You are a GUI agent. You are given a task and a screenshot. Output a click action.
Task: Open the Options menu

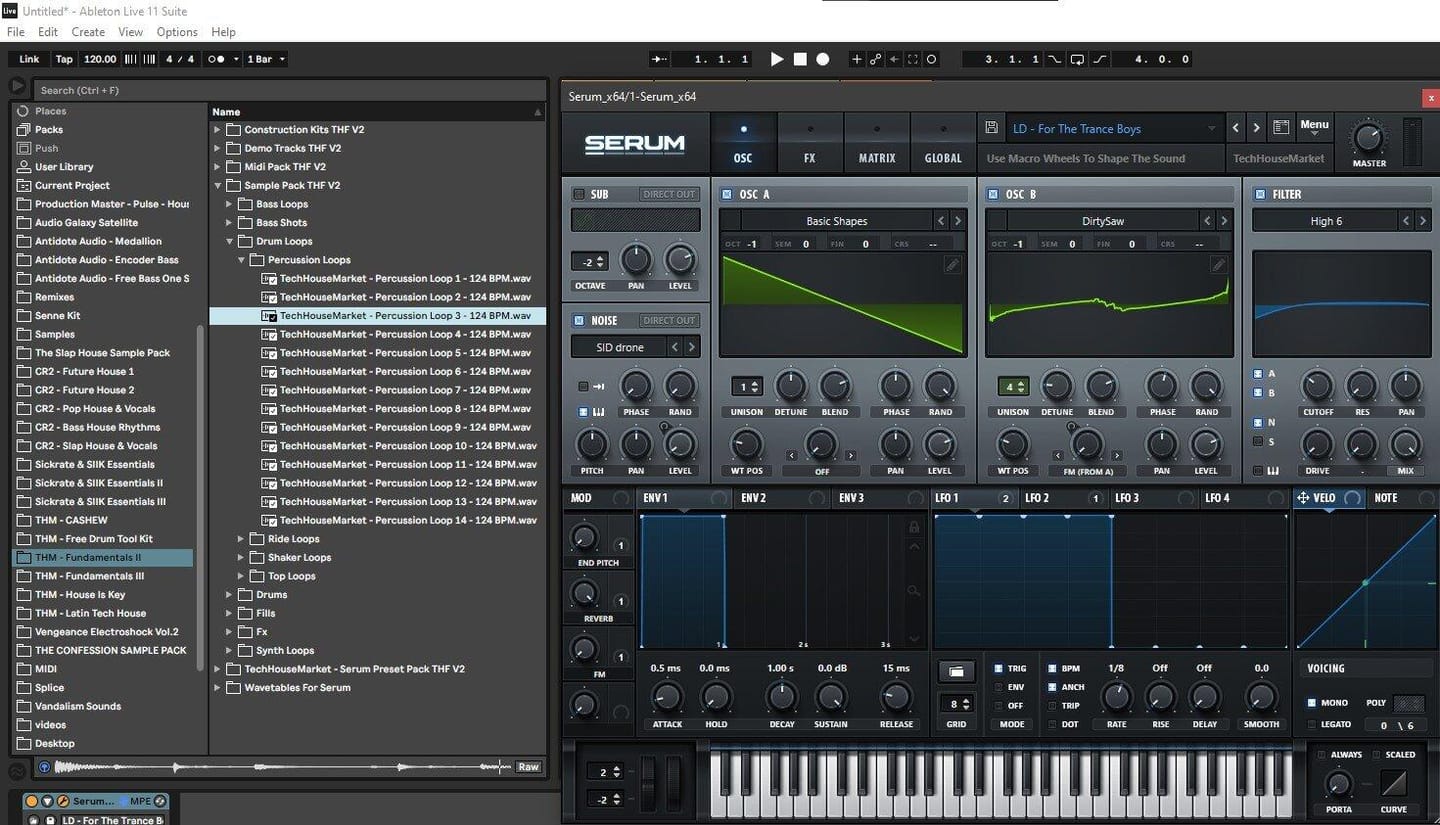pyautogui.click(x=177, y=32)
